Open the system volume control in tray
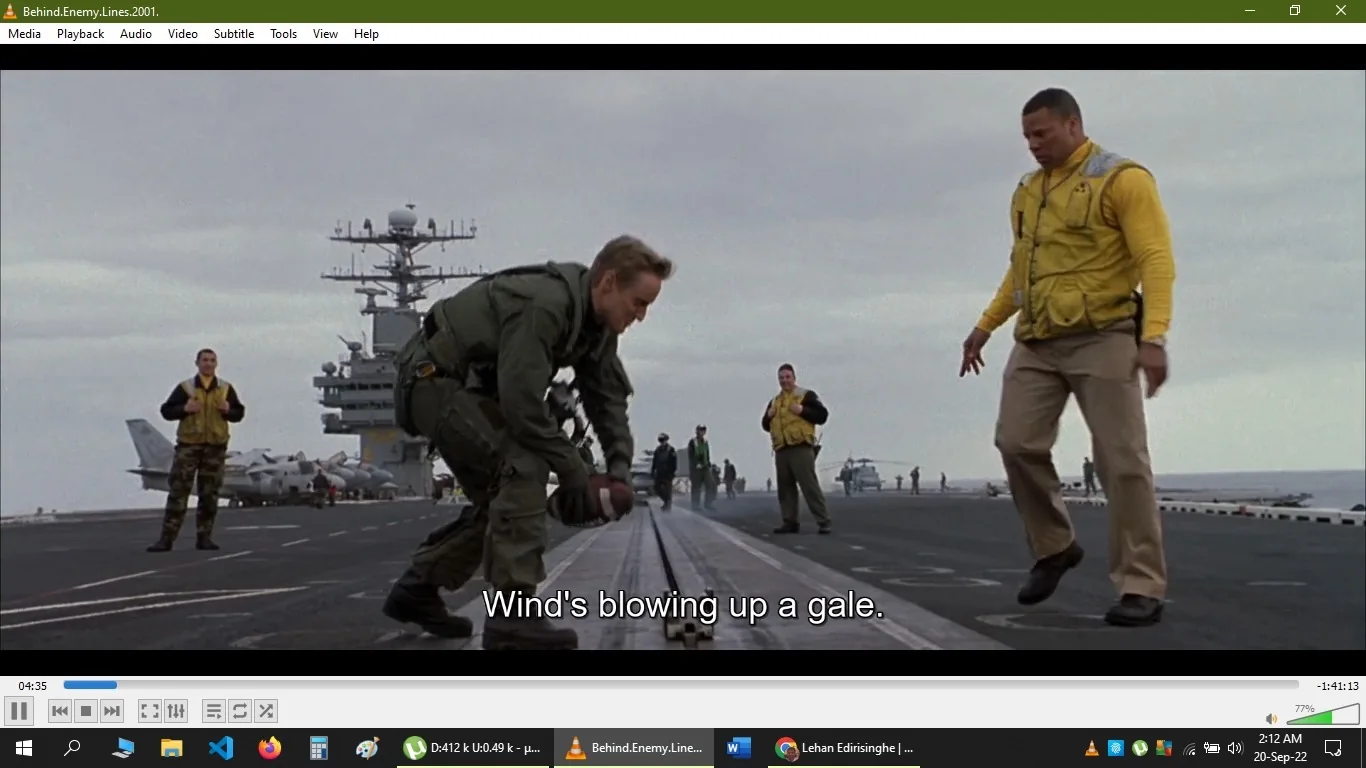This screenshot has height=768, width=1366. 1235,748
